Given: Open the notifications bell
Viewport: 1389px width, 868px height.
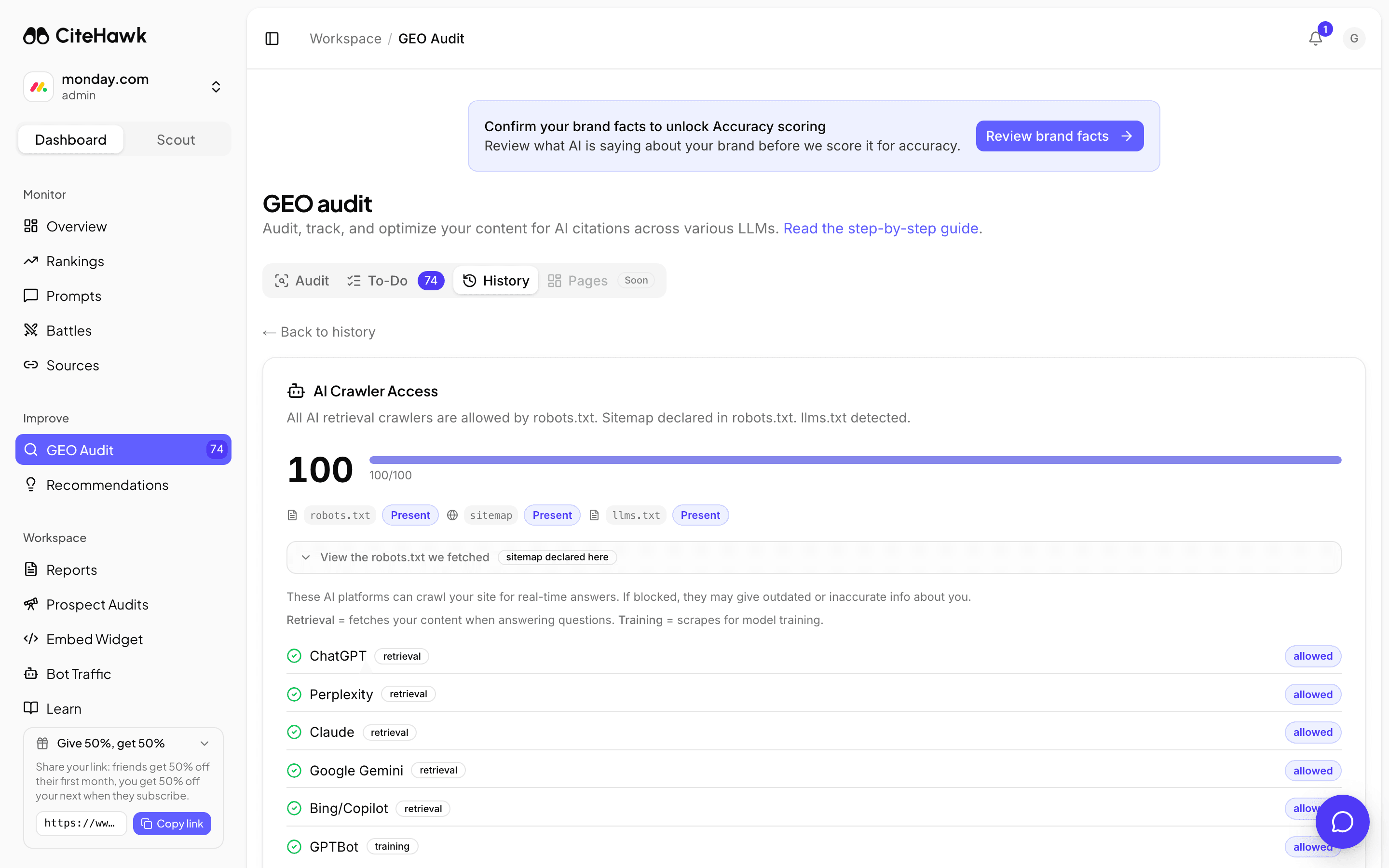Looking at the screenshot, I should point(1316,39).
